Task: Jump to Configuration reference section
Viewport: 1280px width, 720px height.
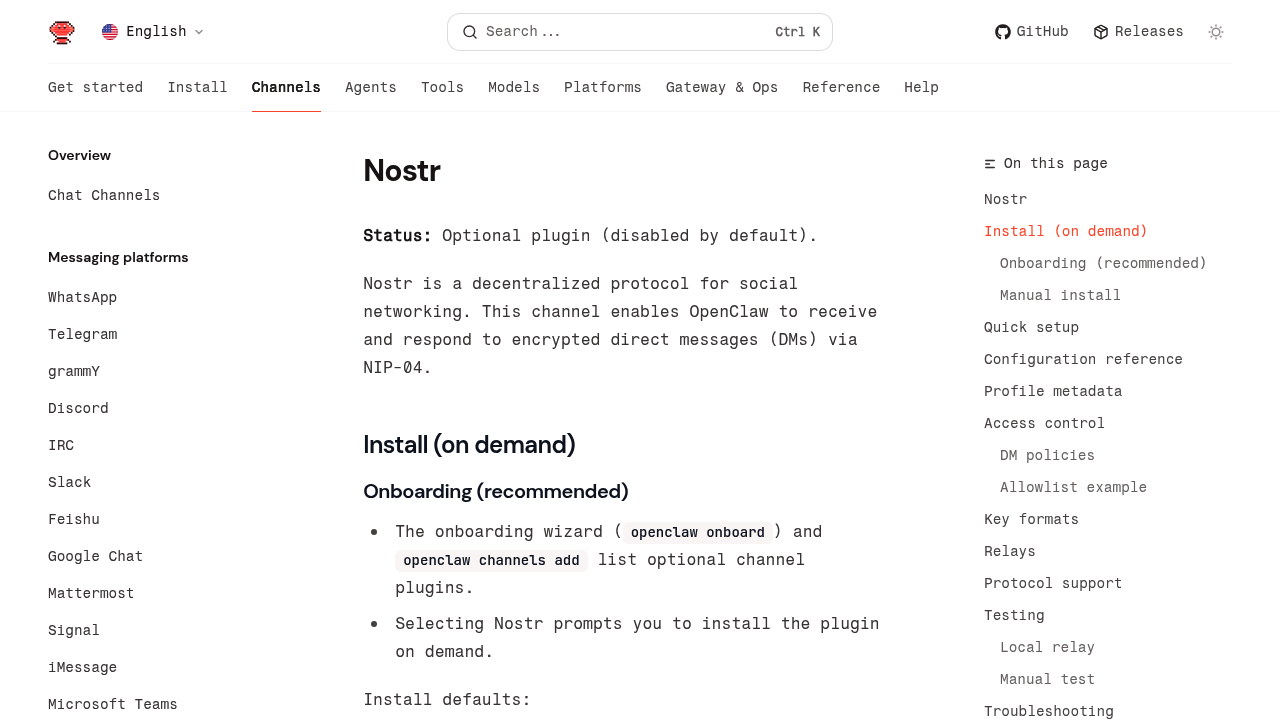Action: (1083, 360)
